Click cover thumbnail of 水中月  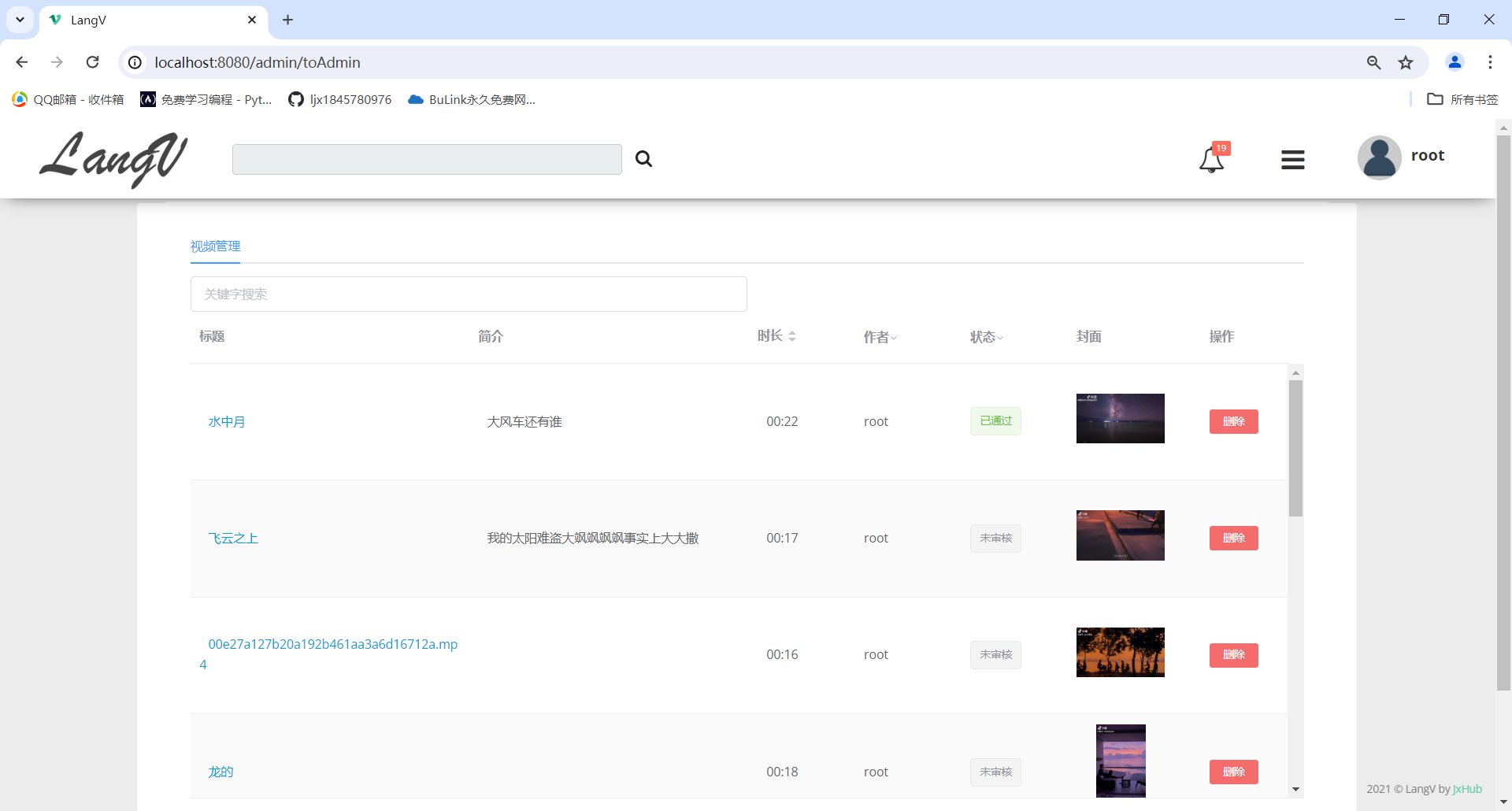click(x=1120, y=418)
